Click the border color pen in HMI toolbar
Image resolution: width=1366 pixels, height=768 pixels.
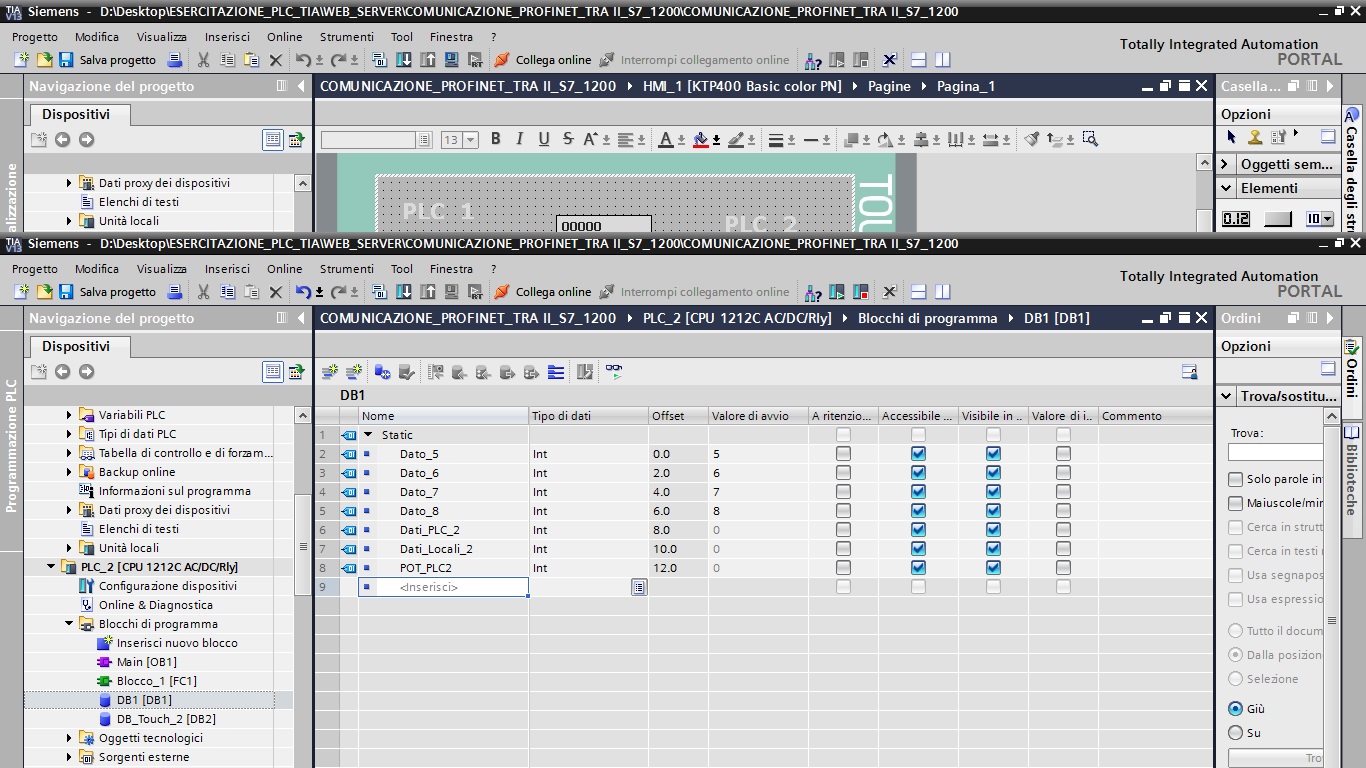[736, 139]
